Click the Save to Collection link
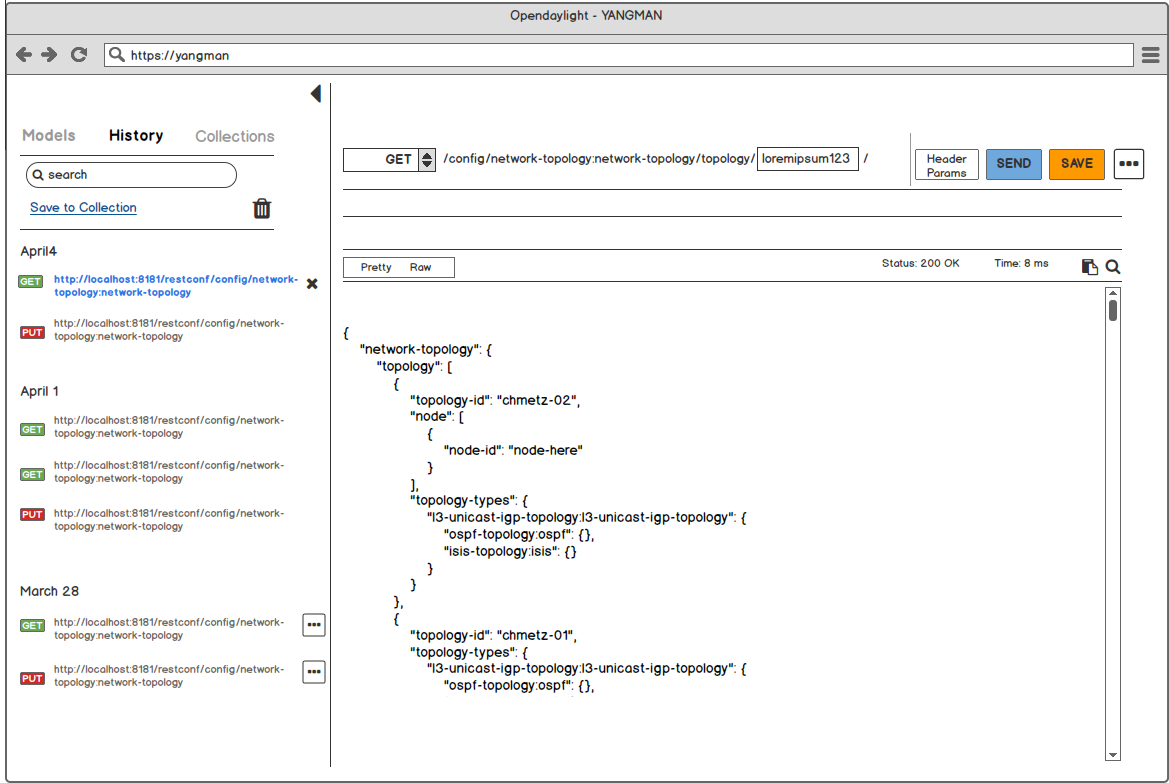1169x783 pixels. point(84,207)
